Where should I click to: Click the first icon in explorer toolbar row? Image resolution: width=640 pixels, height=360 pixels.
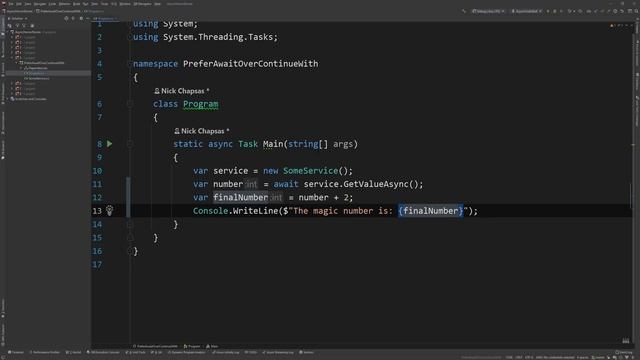pos(9,26)
